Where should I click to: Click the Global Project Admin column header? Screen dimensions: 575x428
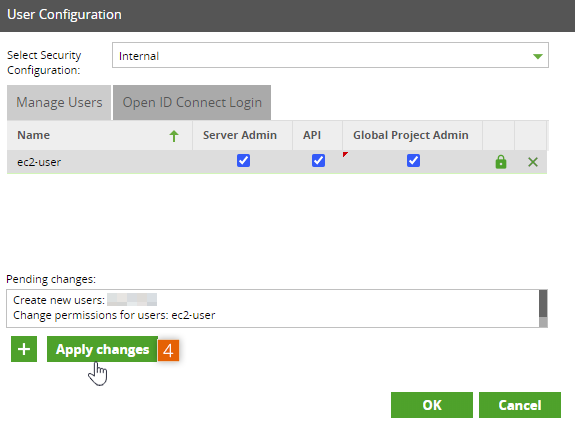412,135
